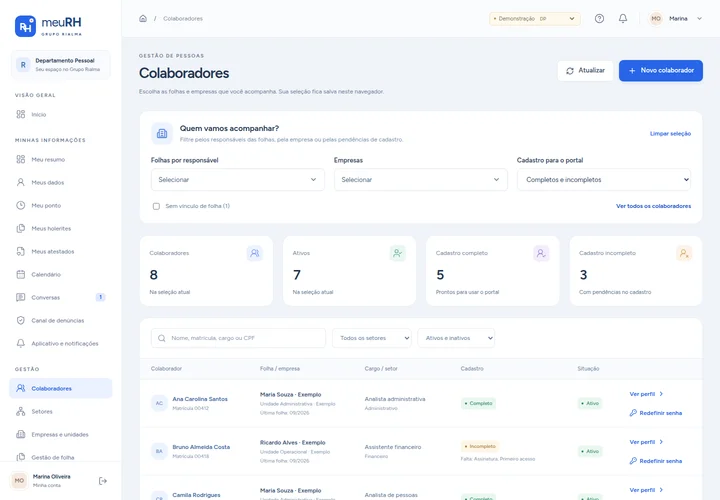Viewport: 720px width, 500px height.
Task: Open the Todos os setores filter
Action: click(x=372, y=338)
